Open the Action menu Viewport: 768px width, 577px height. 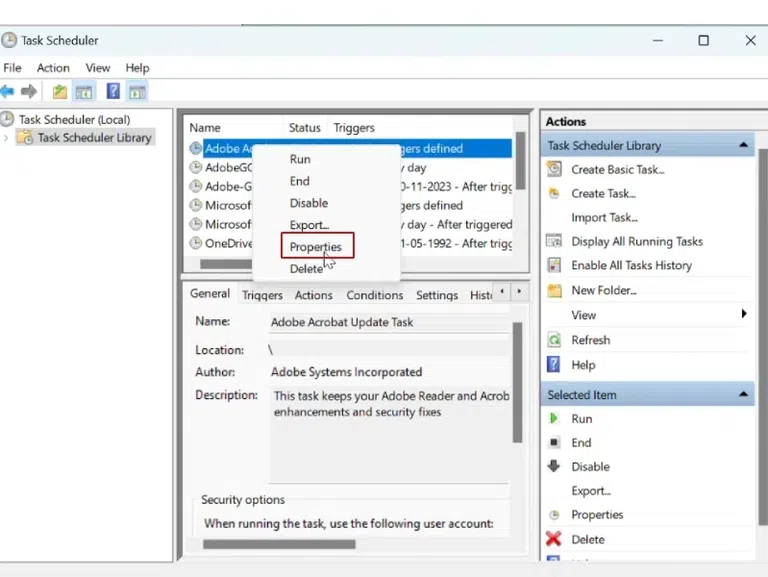pyautogui.click(x=53, y=68)
